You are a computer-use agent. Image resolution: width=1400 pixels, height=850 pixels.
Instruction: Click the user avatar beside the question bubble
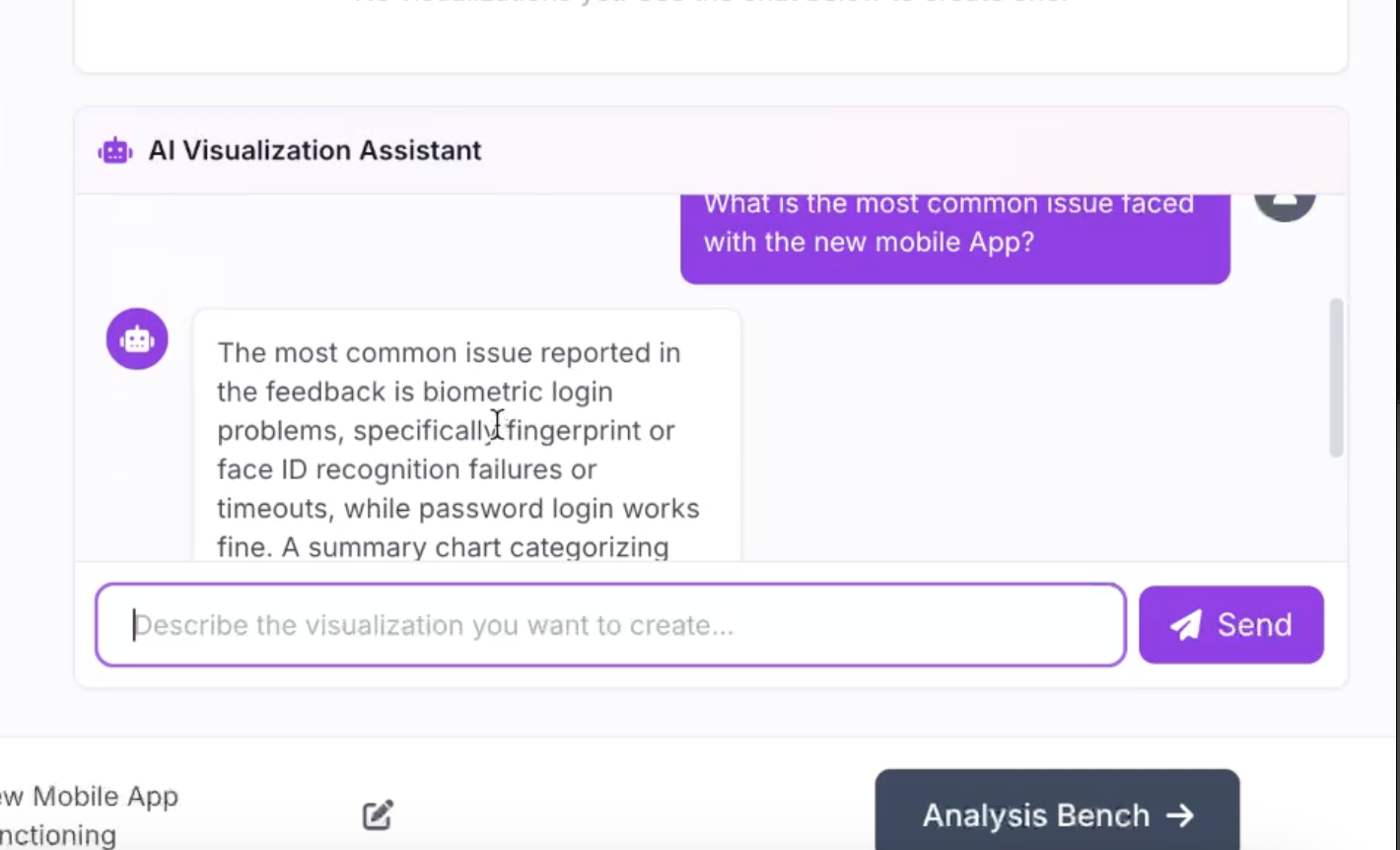point(1285,203)
